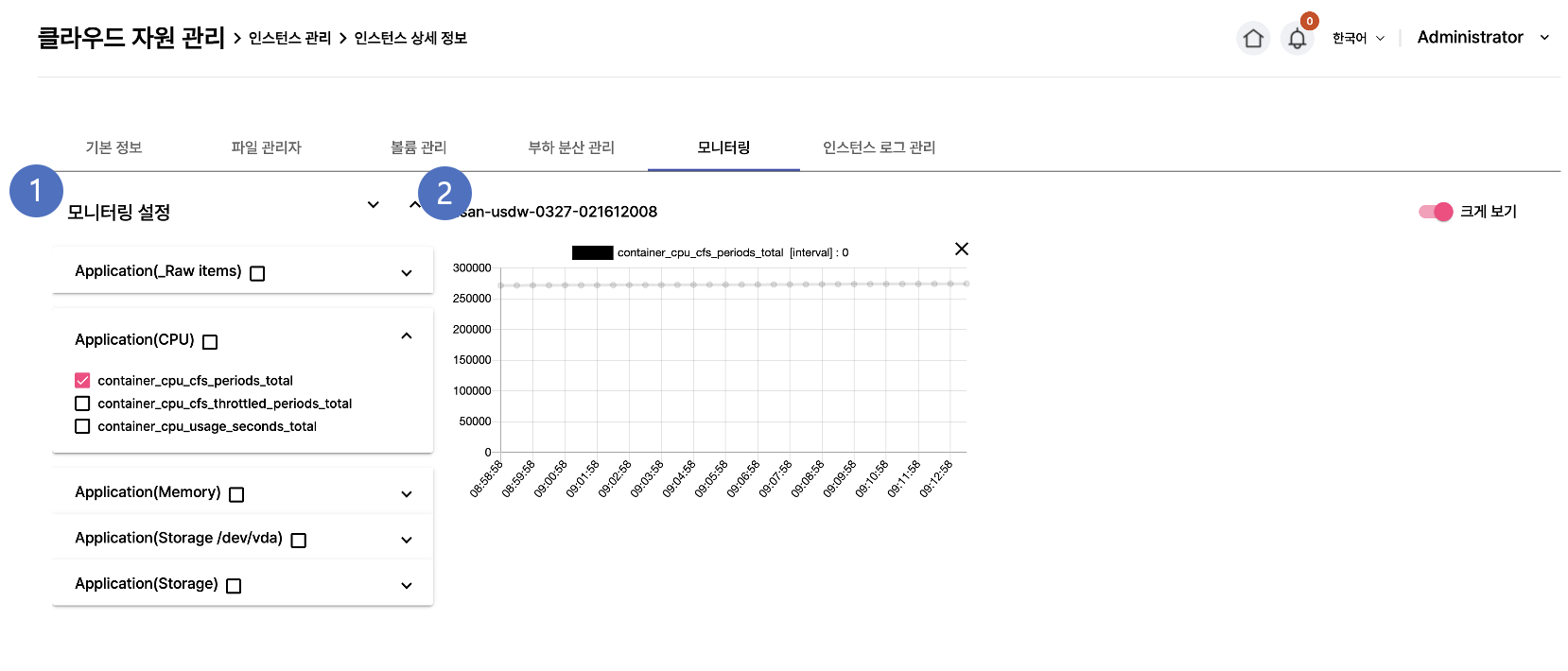
Task: Go to 인스턴스 관리 breadcrumb link
Action: coord(289,39)
